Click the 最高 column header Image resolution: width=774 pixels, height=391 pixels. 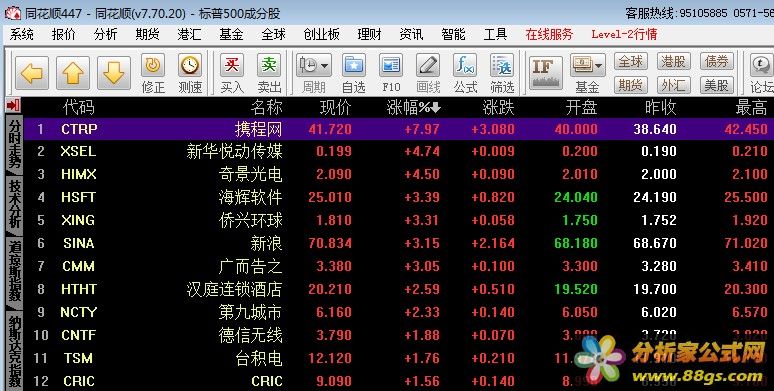751,107
